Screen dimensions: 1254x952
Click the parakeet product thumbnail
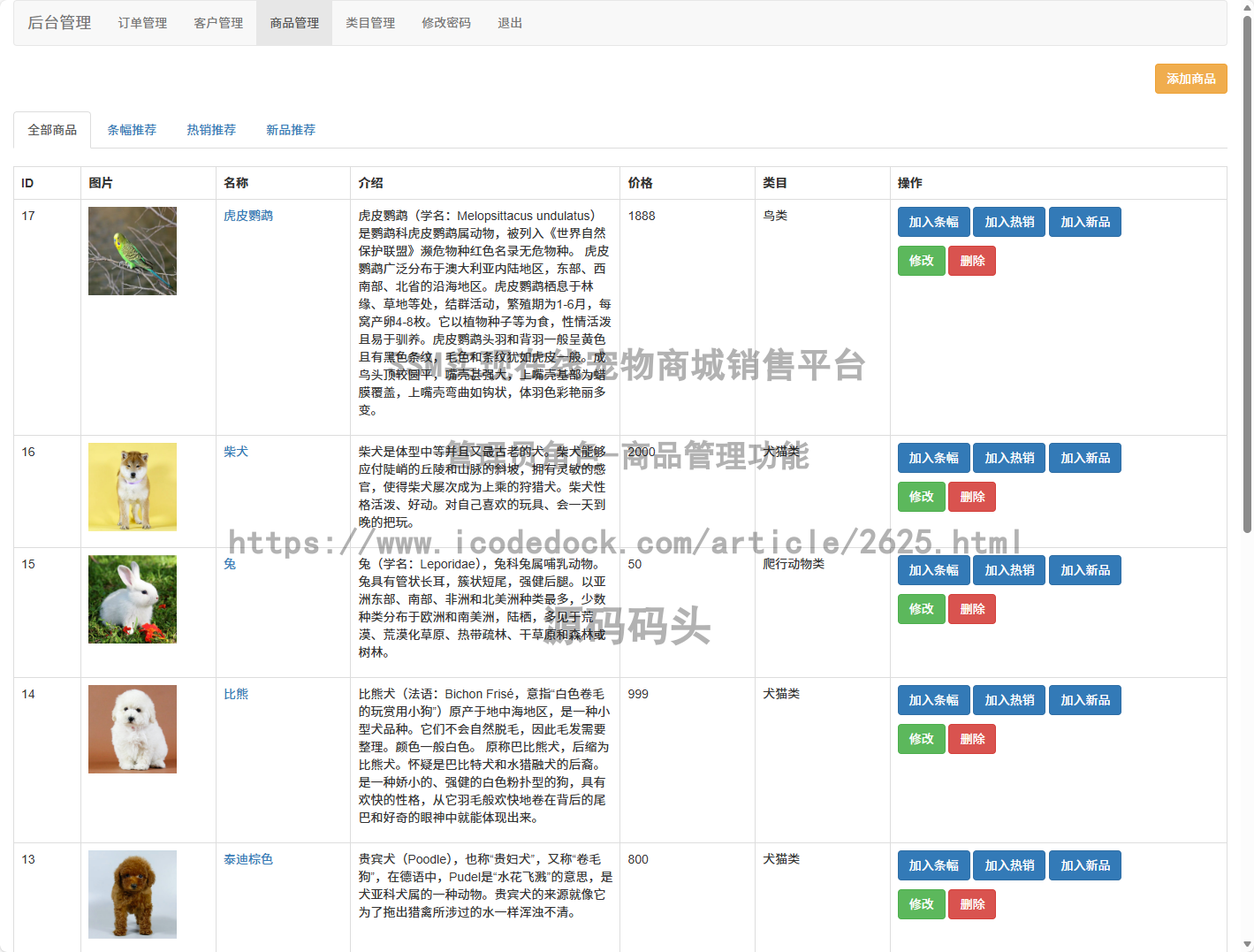pos(133,251)
